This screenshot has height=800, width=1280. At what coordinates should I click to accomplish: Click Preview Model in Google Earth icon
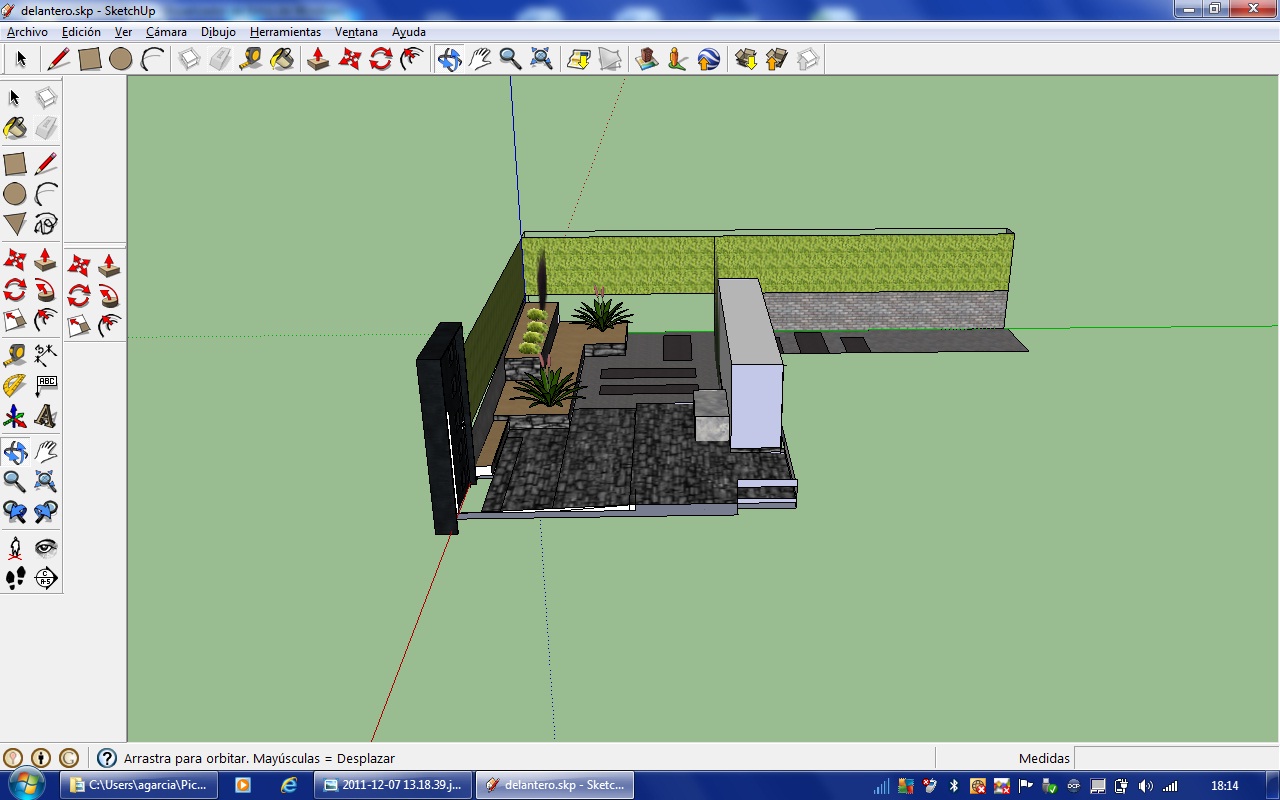pos(708,59)
